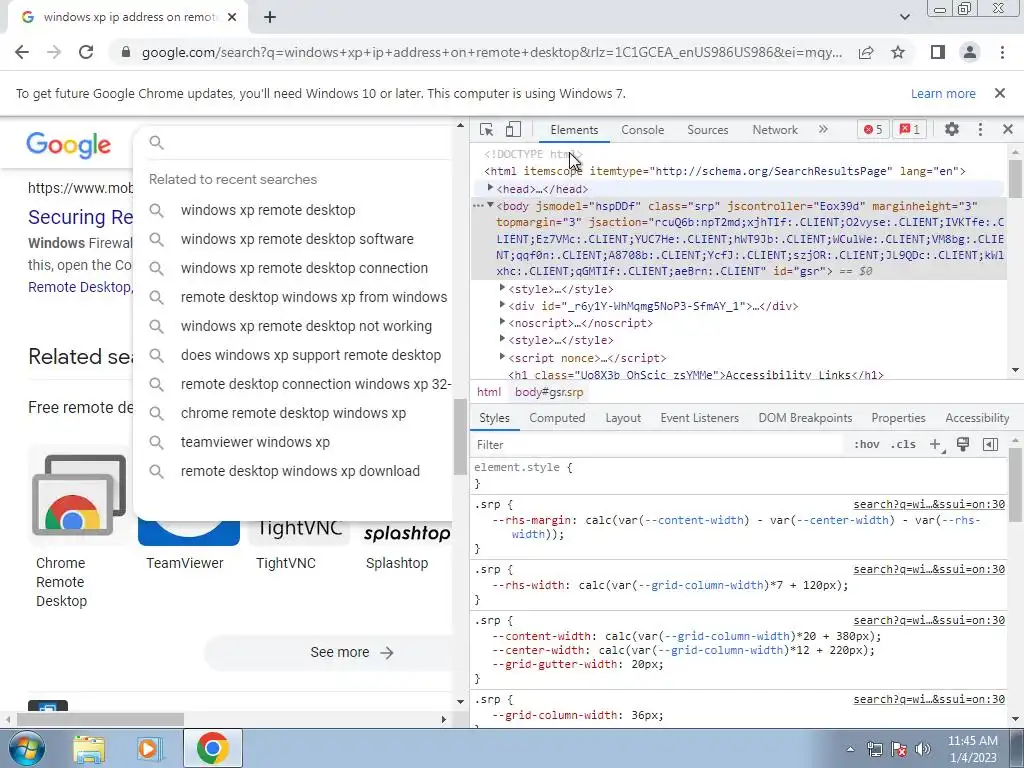Choose suggestion 'remote desktop windows xp download'

300,471
